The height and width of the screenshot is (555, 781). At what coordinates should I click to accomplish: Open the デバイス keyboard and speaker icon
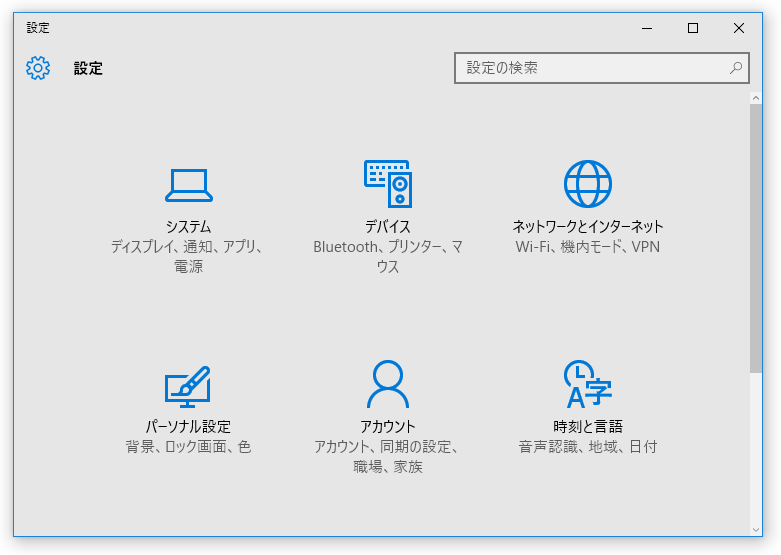388,184
